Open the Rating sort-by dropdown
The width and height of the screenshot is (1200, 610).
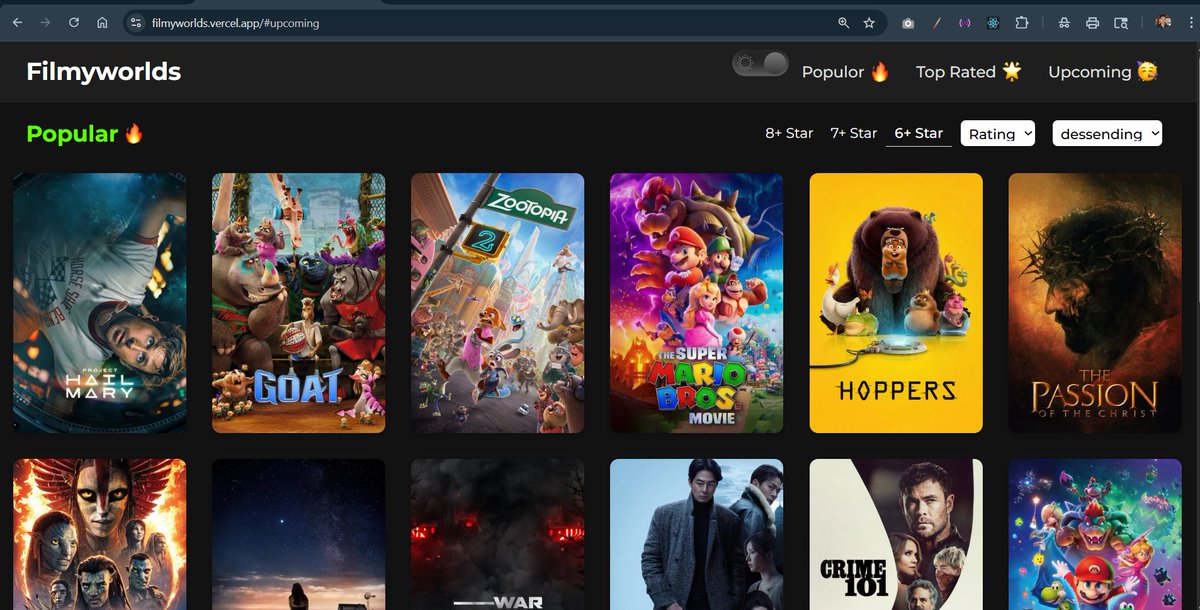tap(998, 133)
